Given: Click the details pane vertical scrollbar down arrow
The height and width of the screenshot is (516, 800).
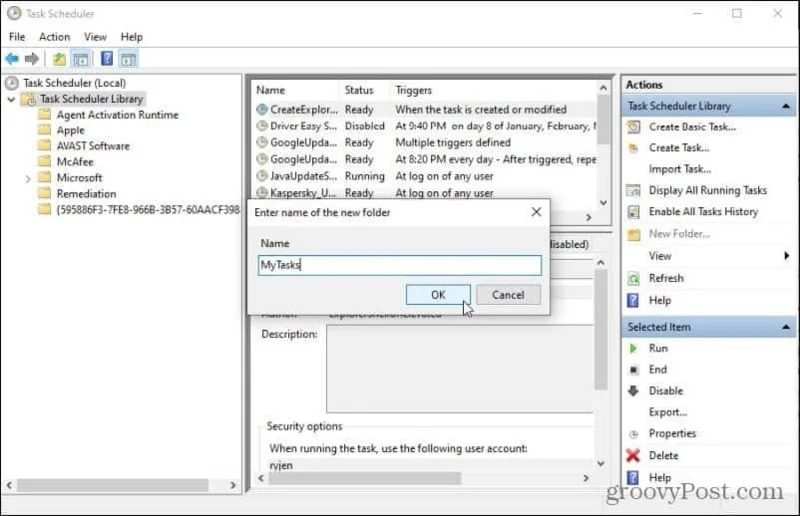Looking at the screenshot, I should point(601,464).
